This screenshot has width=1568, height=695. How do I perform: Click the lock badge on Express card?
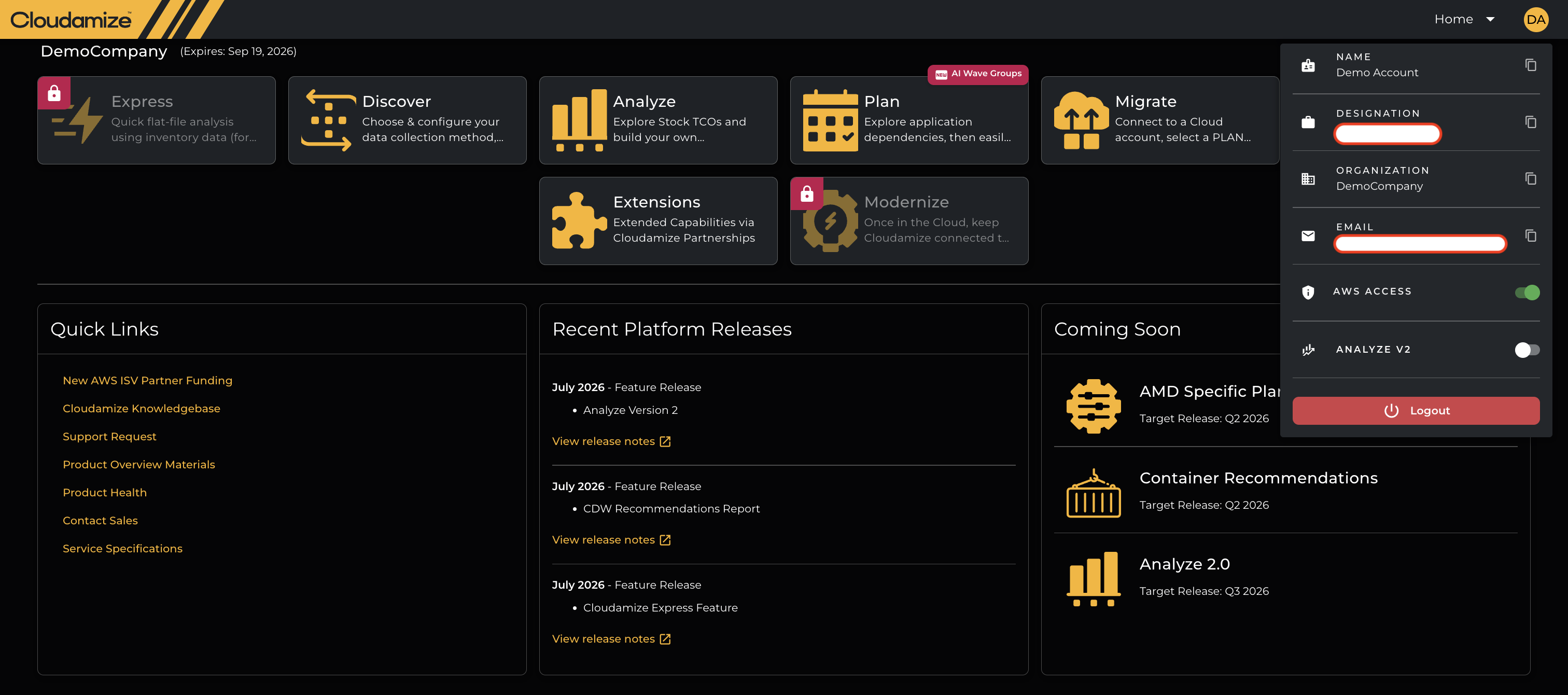(x=54, y=93)
